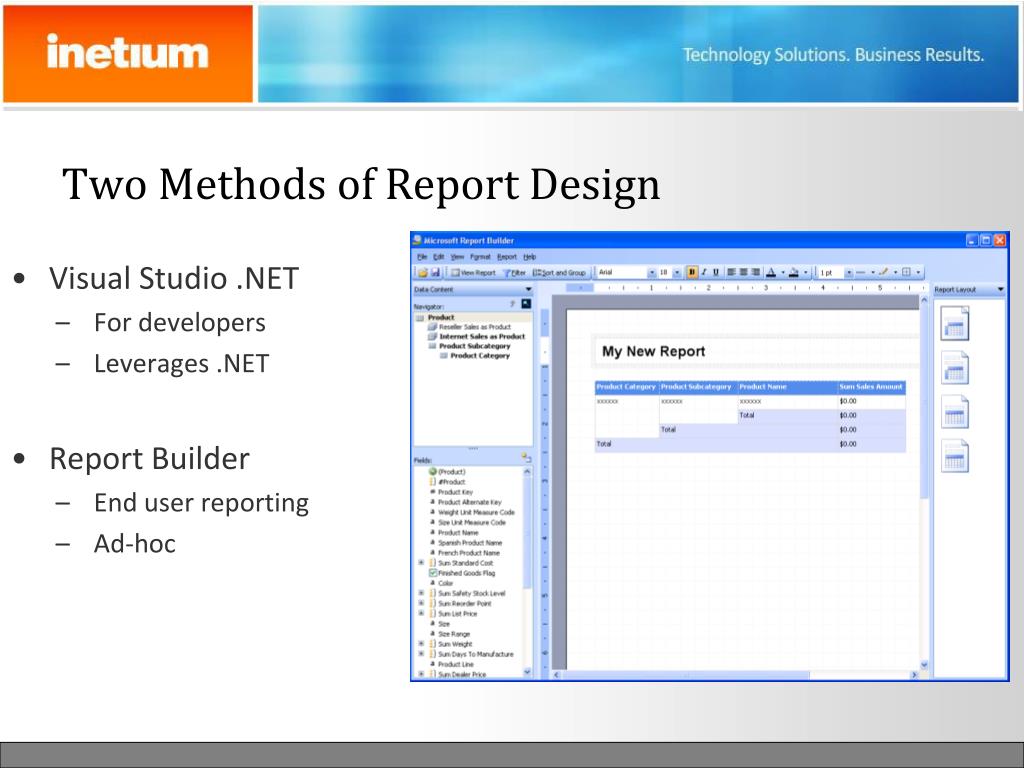Select the third Report Layout template icon
Screen dimensions: 1024x768
point(954,411)
